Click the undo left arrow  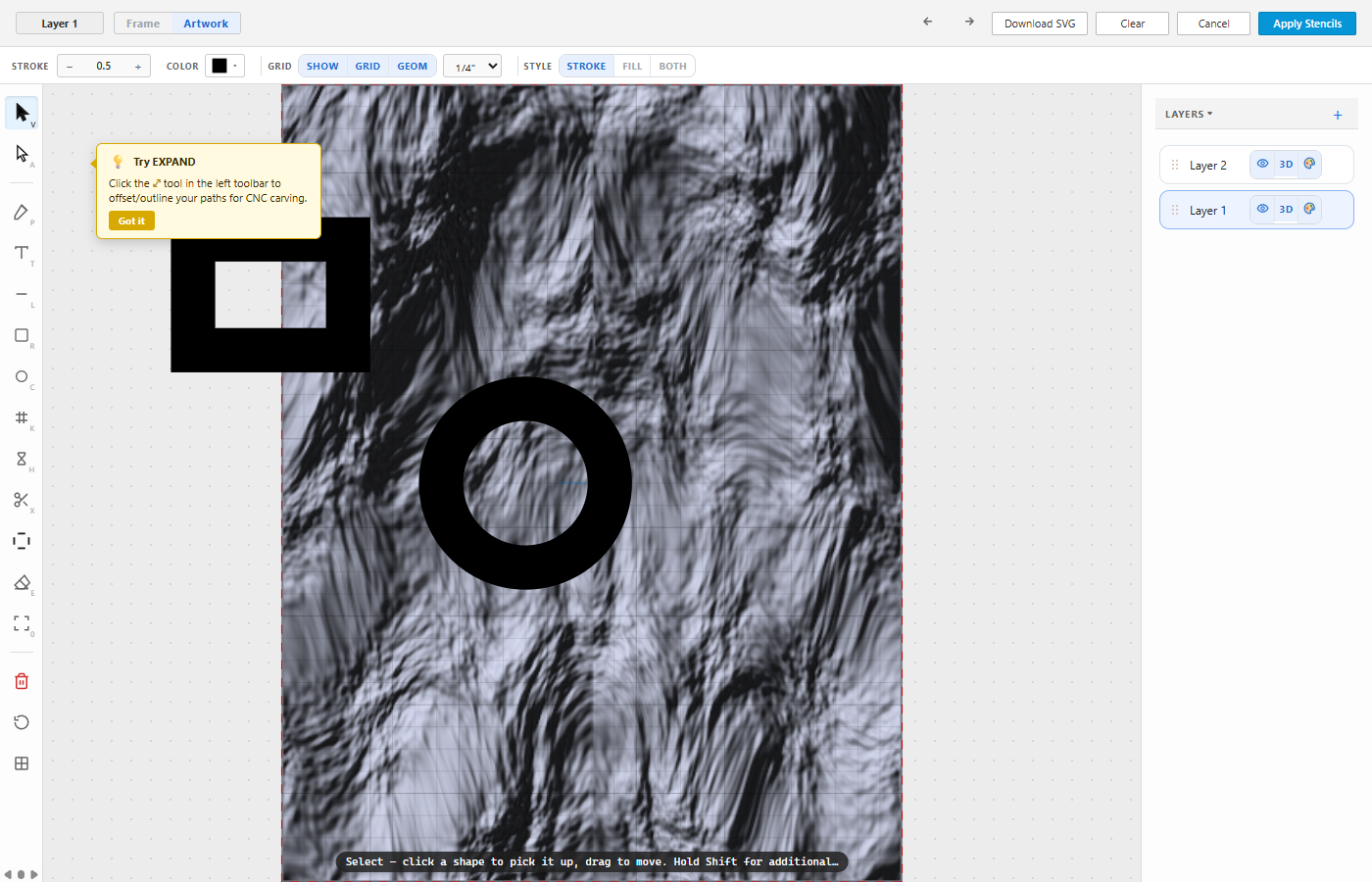pyautogui.click(x=927, y=22)
